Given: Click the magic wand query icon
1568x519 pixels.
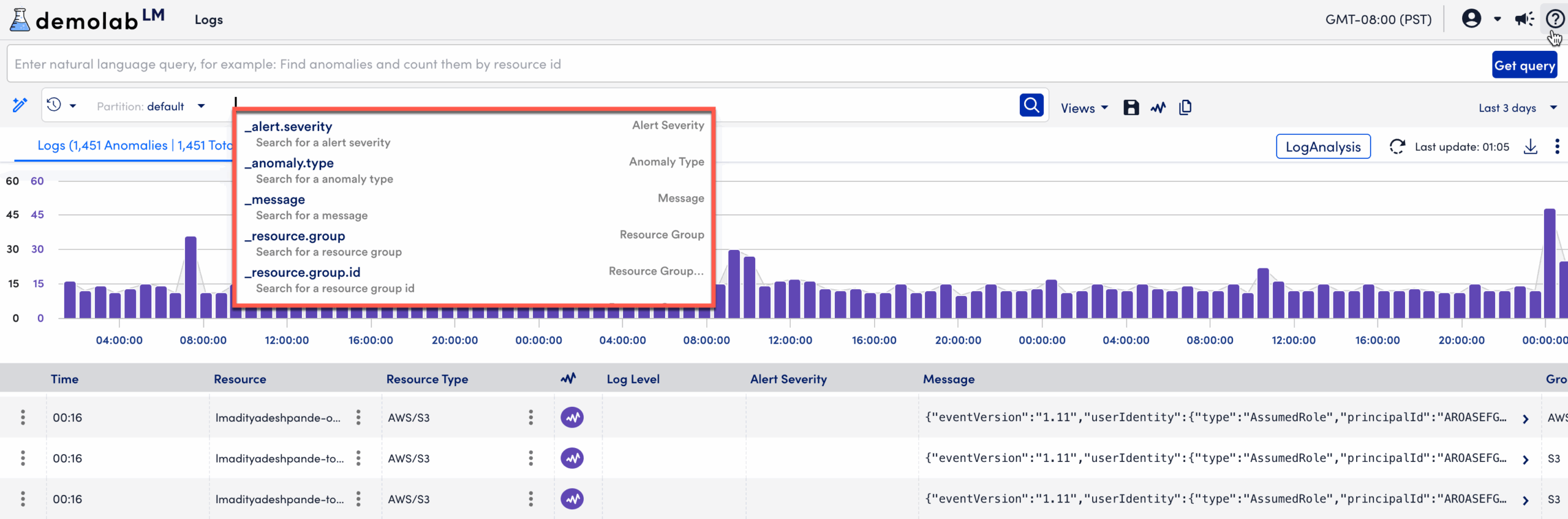Looking at the screenshot, I should (20, 105).
